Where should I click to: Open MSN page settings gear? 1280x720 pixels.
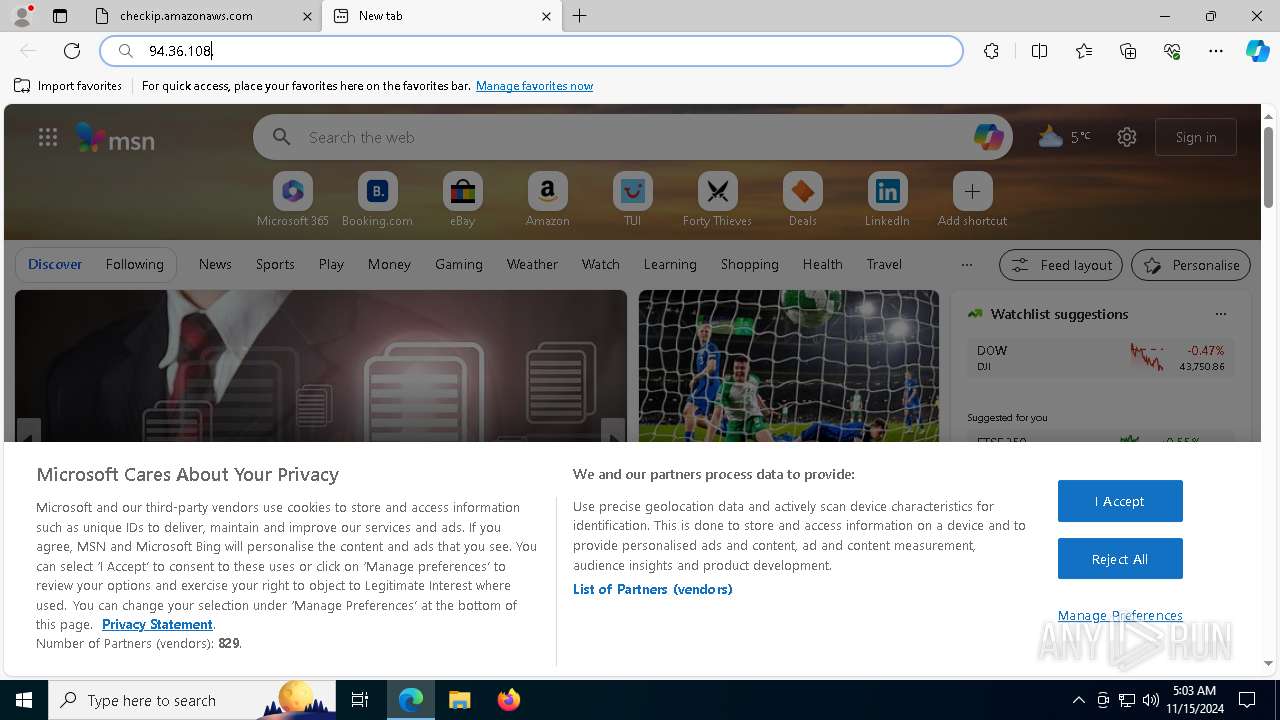1127,137
